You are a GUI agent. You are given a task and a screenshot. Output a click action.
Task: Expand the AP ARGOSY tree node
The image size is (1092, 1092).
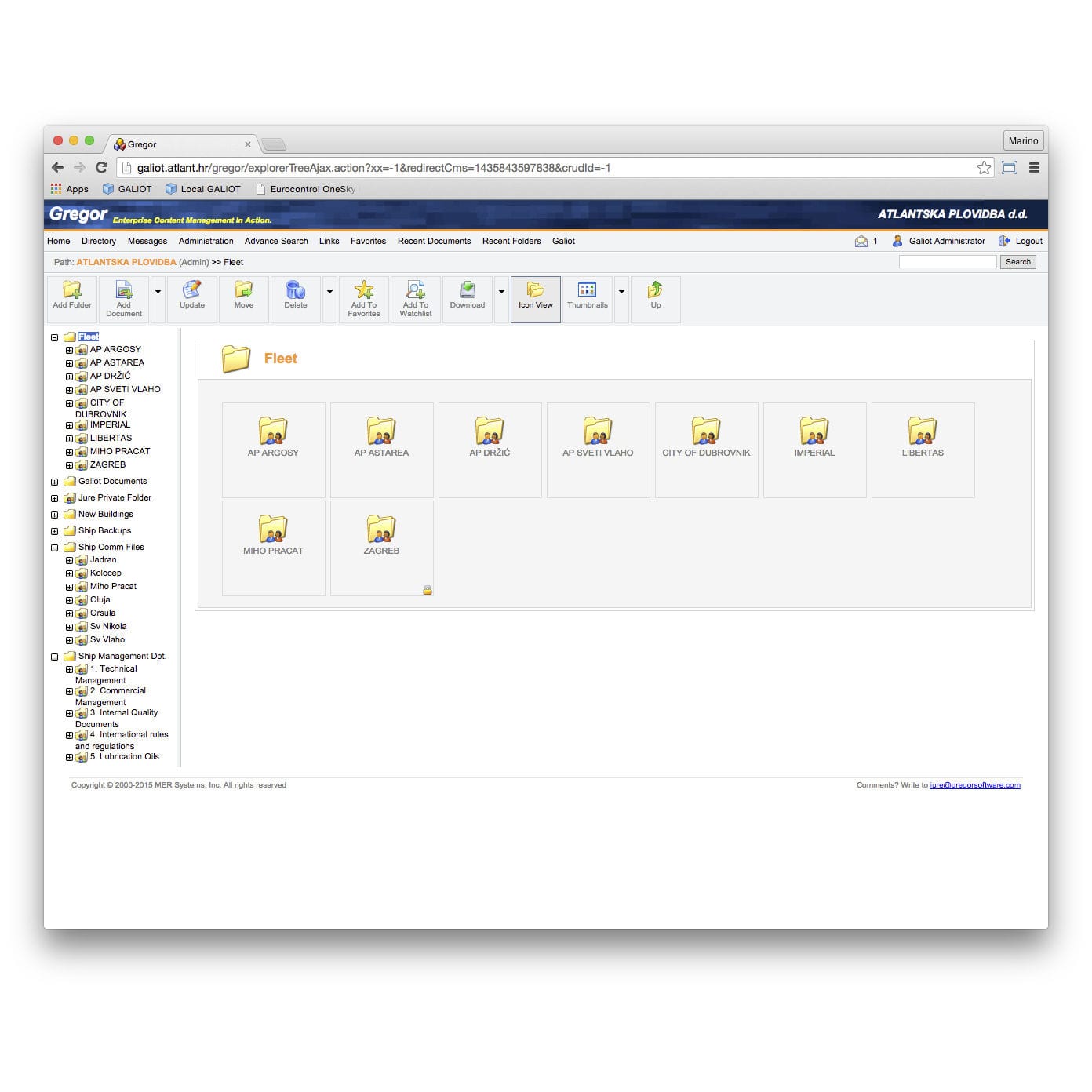pyautogui.click(x=69, y=349)
